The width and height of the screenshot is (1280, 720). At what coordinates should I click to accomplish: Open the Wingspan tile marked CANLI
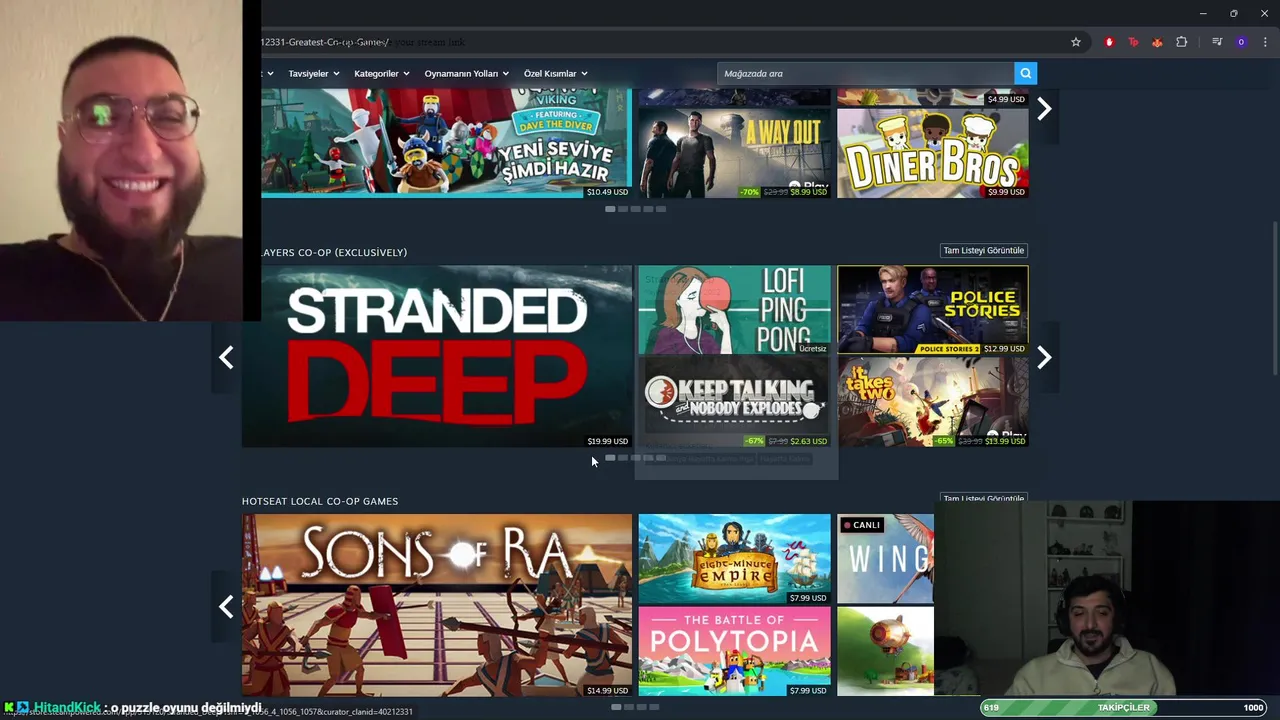[885, 558]
